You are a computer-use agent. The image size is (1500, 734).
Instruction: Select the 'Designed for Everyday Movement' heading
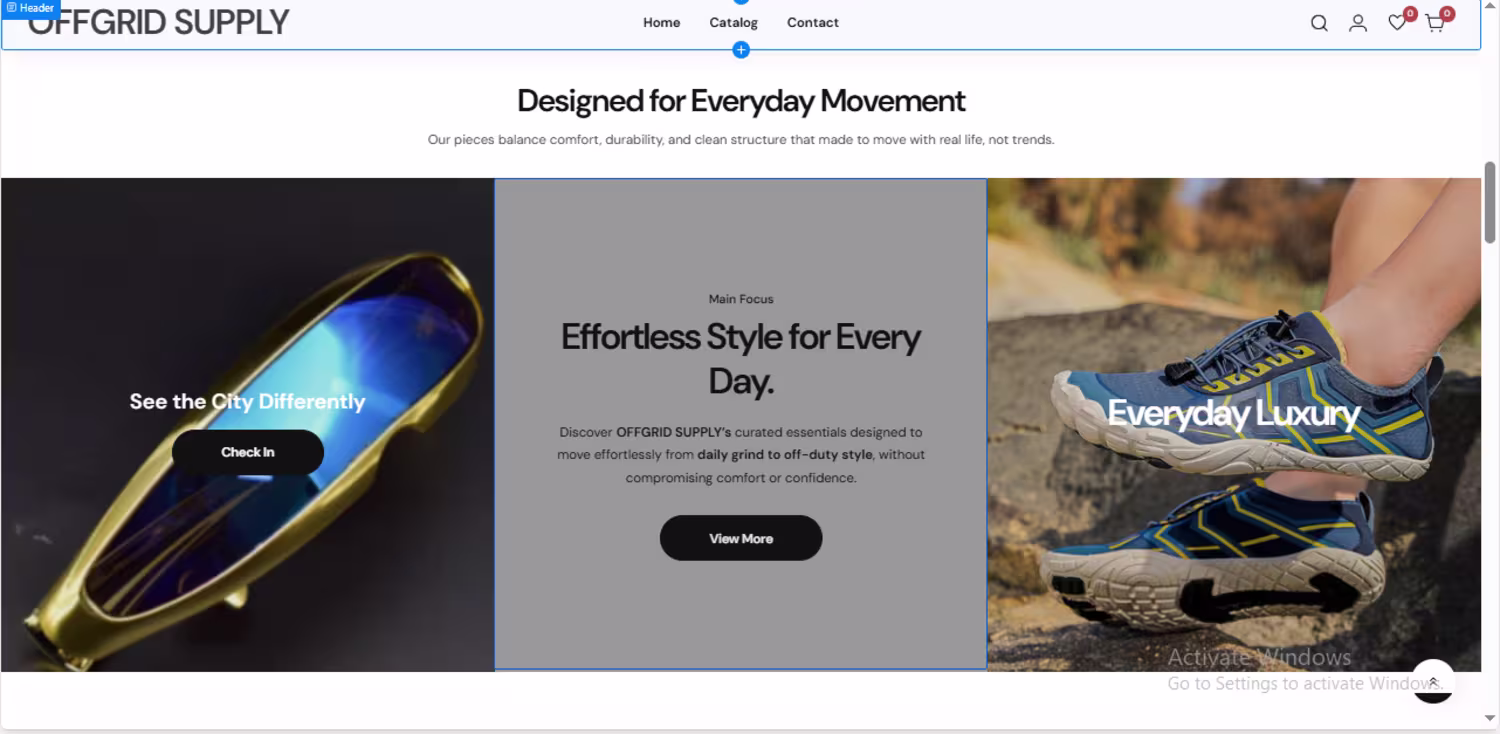[x=741, y=101]
